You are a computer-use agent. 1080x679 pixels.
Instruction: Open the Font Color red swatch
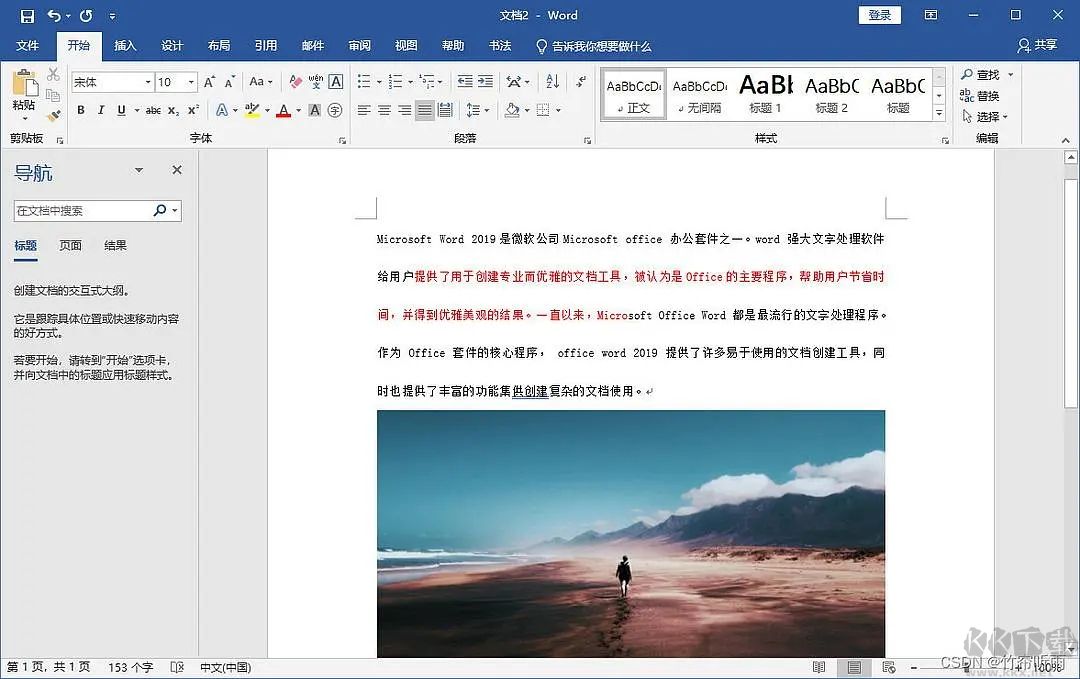283,110
